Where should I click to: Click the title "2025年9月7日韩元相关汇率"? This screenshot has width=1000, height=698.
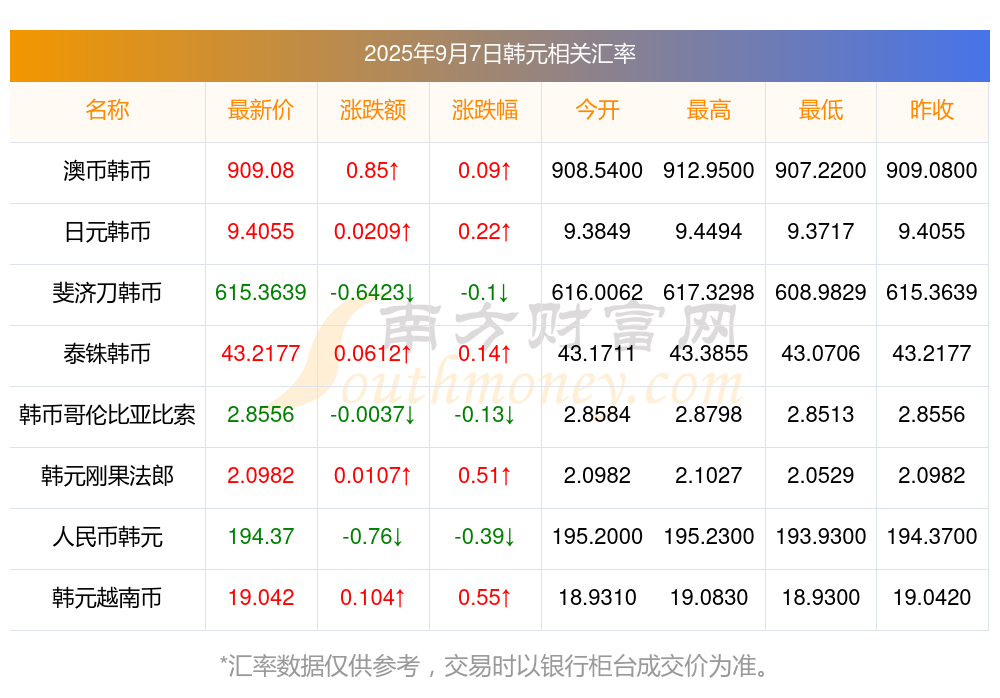[x=499, y=54]
